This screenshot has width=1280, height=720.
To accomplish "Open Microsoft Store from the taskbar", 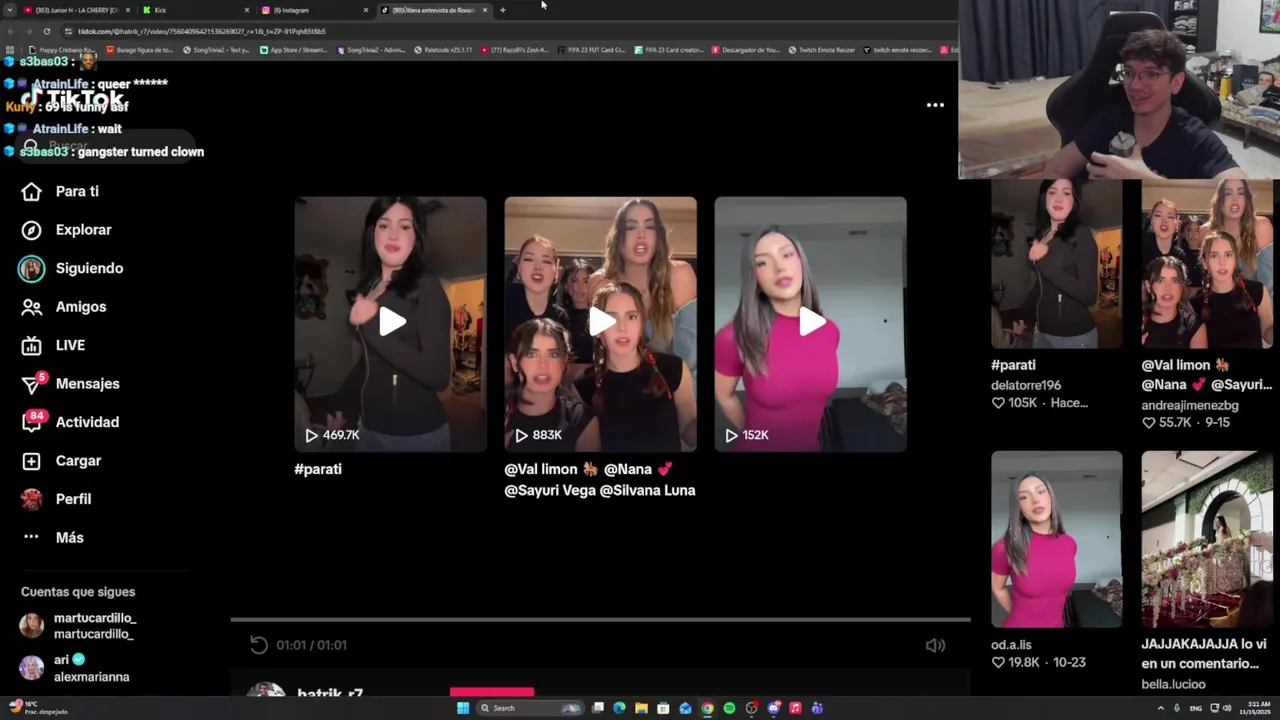I will pos(663,708).
